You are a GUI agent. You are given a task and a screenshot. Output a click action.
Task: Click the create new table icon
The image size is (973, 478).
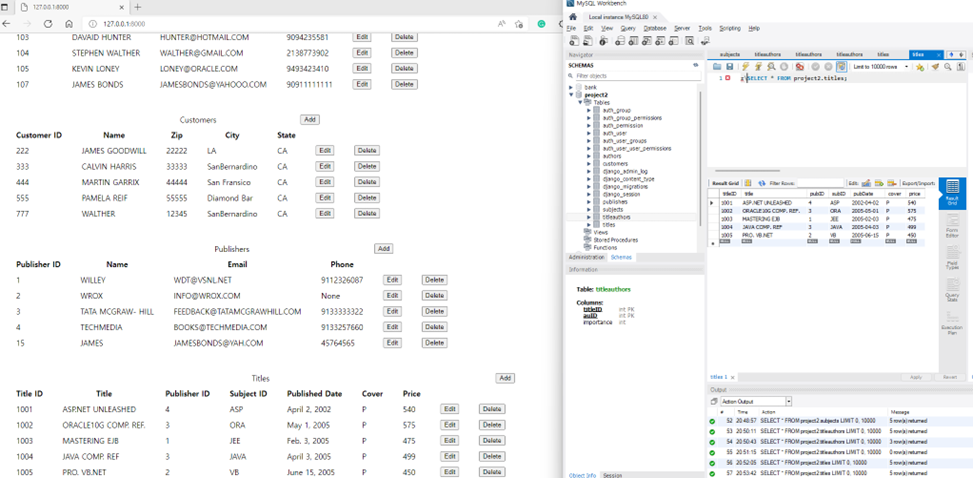tap(634, 41)
